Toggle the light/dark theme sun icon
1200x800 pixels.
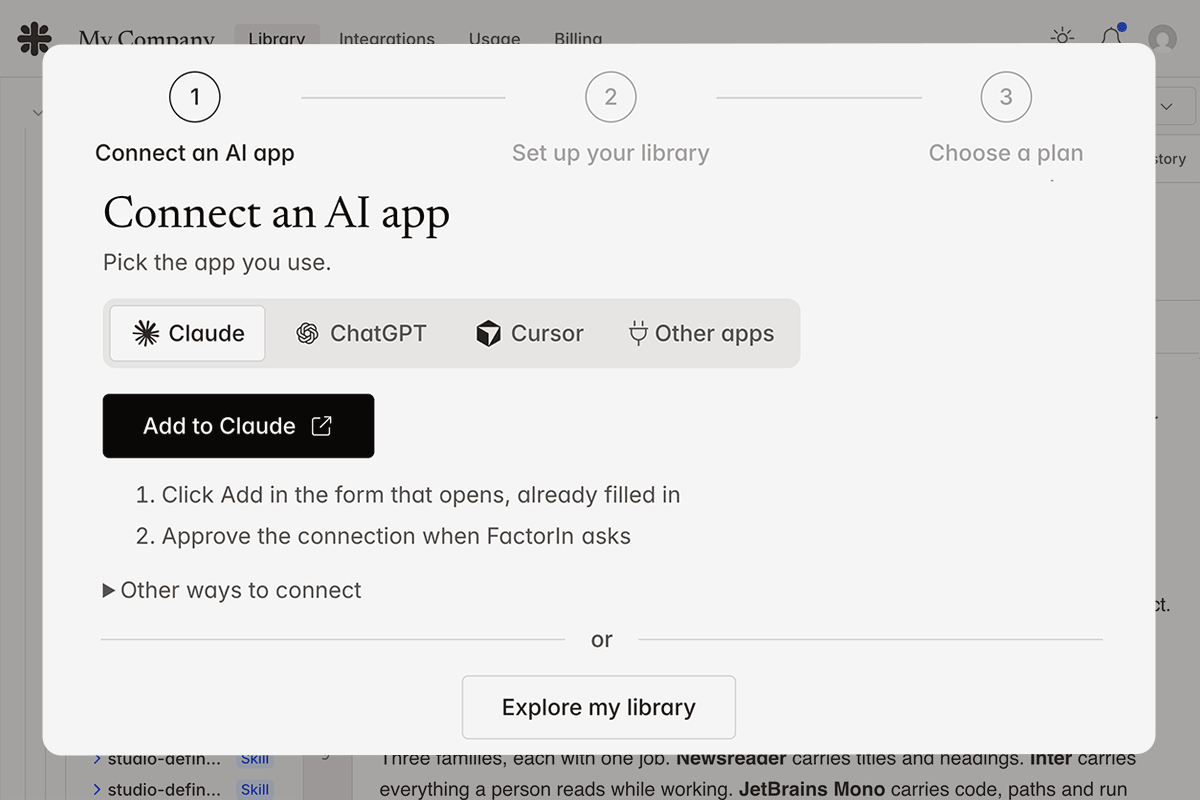click(x=1062, y=38)
